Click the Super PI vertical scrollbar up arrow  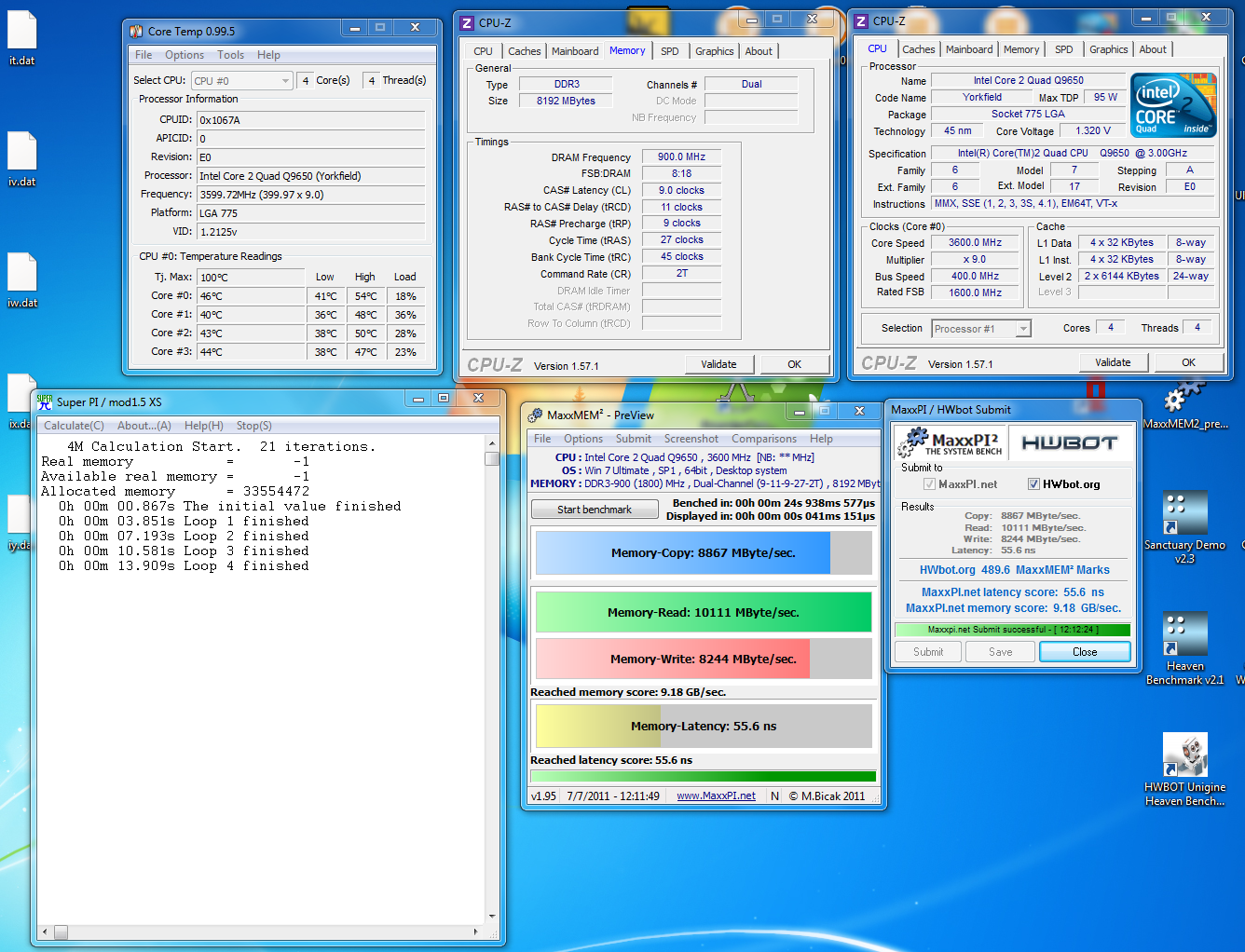[x=492, y=443]
